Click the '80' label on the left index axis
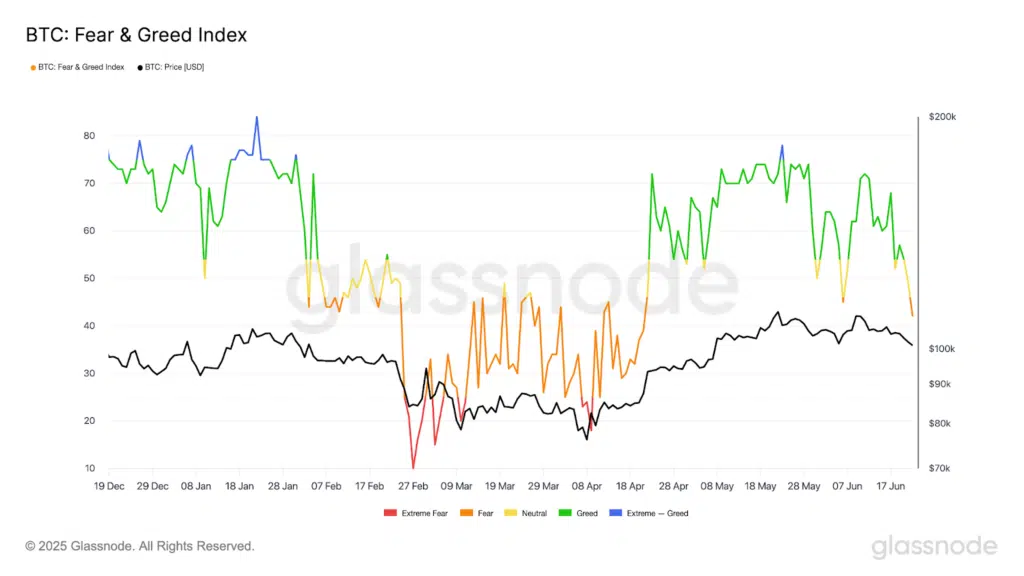The width and height of the screenshot is (1024, 576). tap(89, 136)
